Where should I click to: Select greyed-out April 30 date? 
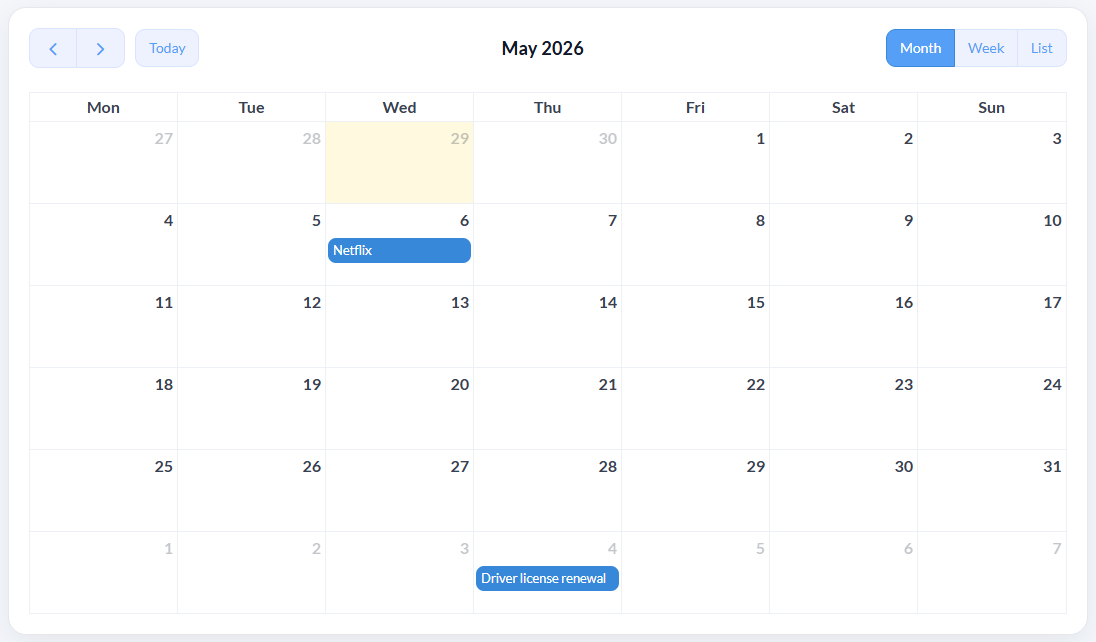pyautogui.click(x=547, y=163)
